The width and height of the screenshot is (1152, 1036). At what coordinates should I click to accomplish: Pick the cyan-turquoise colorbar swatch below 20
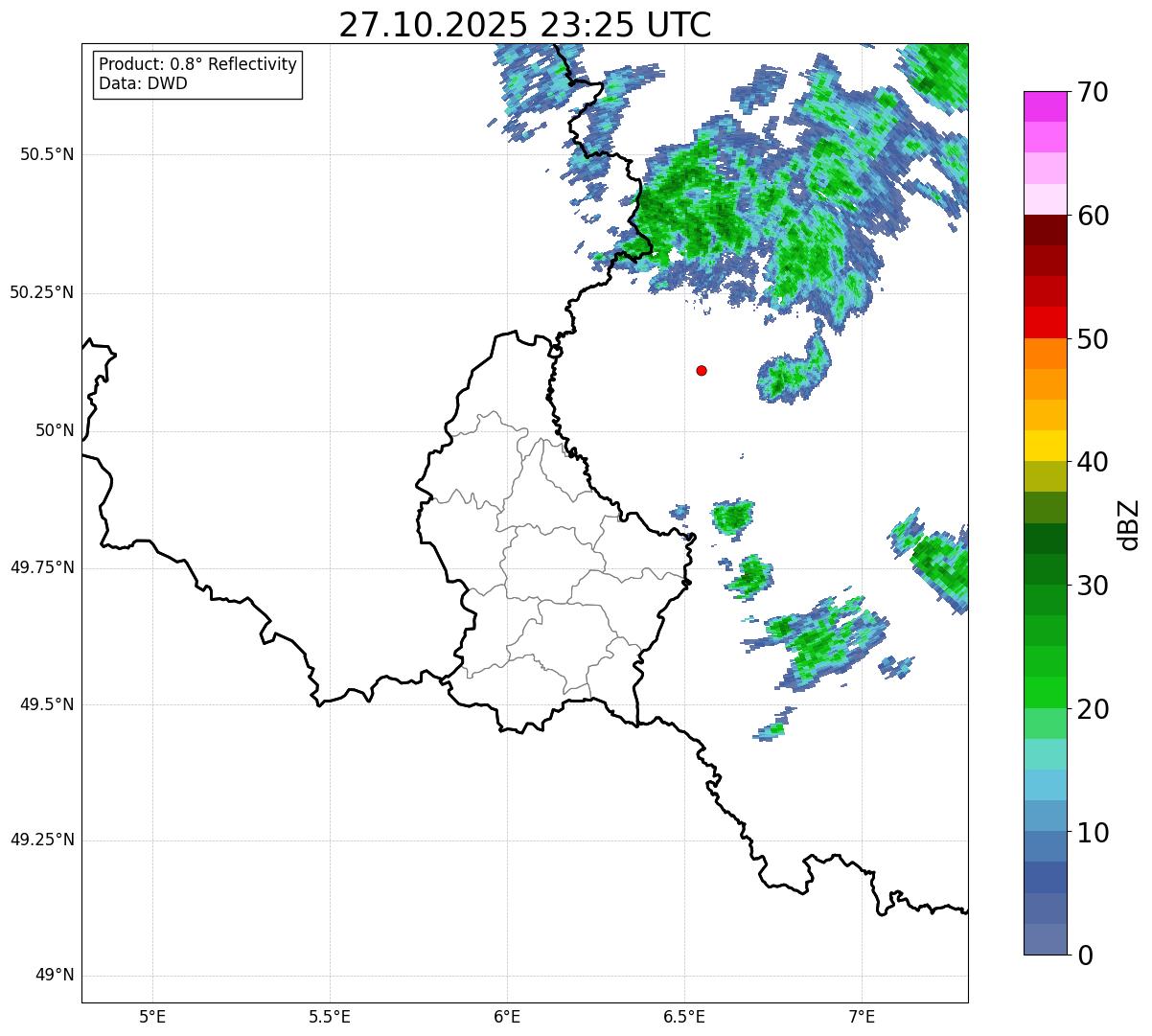1045,754
